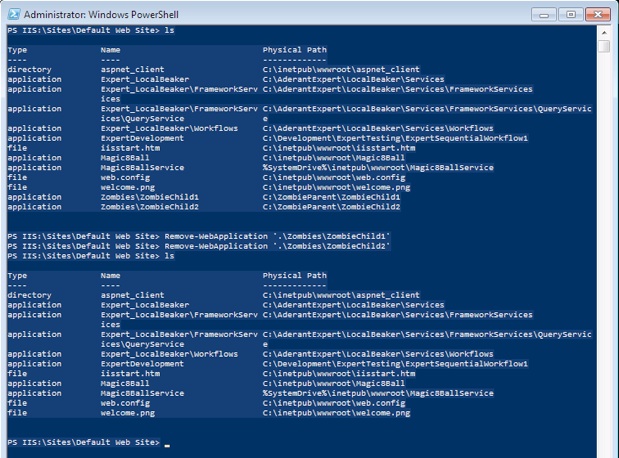Click the vertical scrollbar thumb
Image resolution: width=619 pixels, height=458 pixels.
604,47
